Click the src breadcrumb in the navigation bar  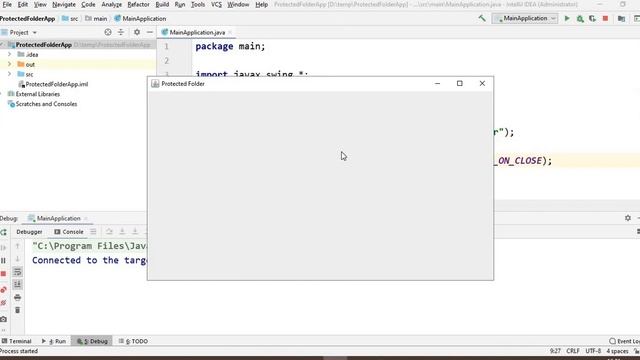70,19
